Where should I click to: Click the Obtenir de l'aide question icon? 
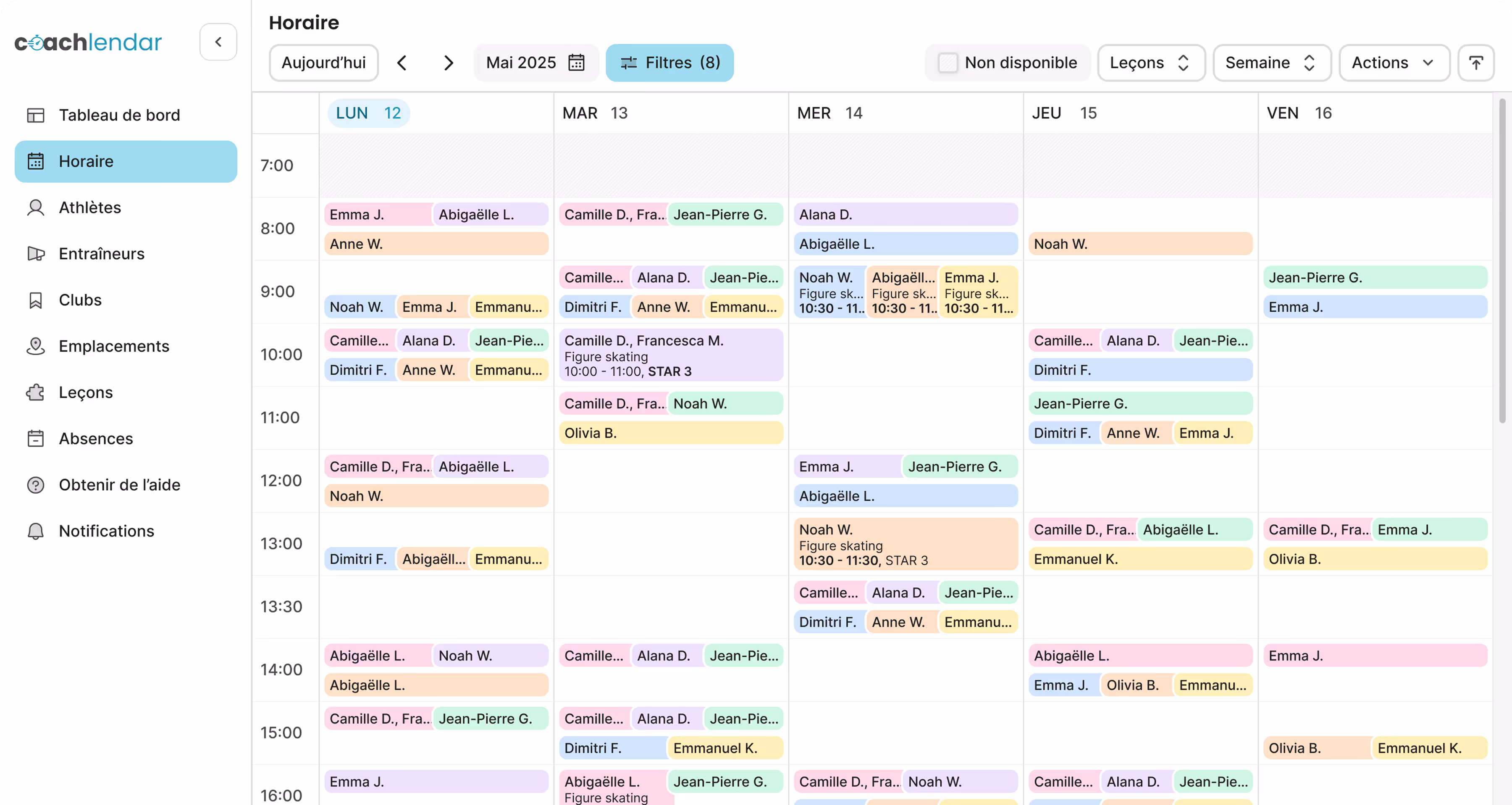36,484
